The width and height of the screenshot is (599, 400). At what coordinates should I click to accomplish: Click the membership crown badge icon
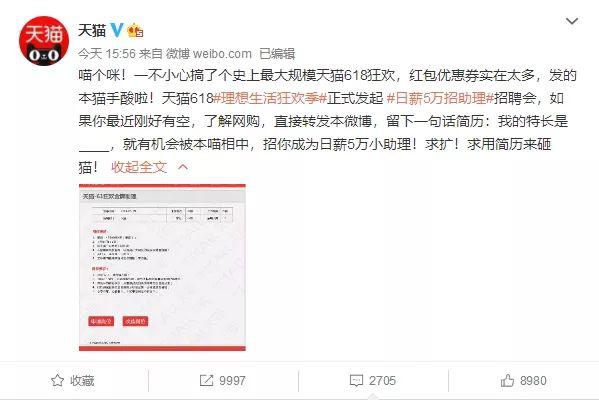[x=135, y=30]
